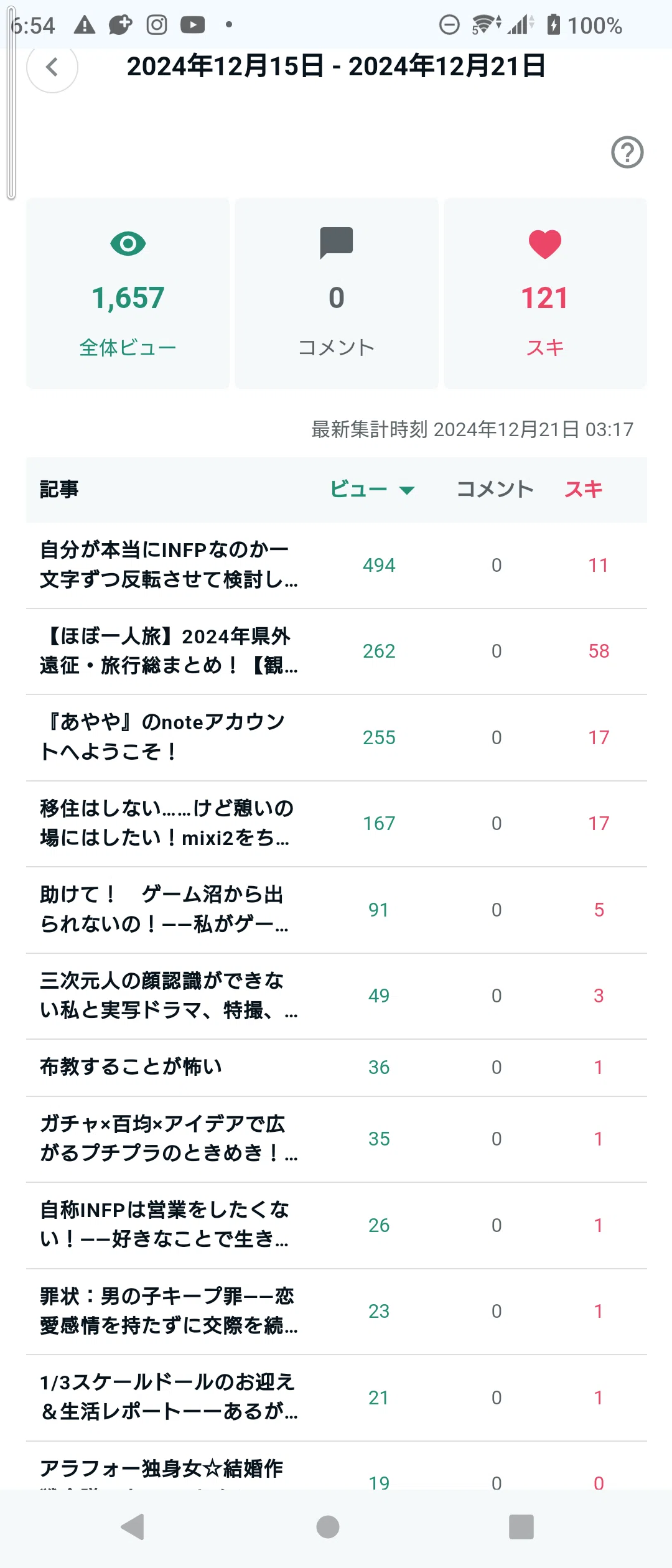Open ガチャ×百均×アイデア article row

tap(337, 1139)
